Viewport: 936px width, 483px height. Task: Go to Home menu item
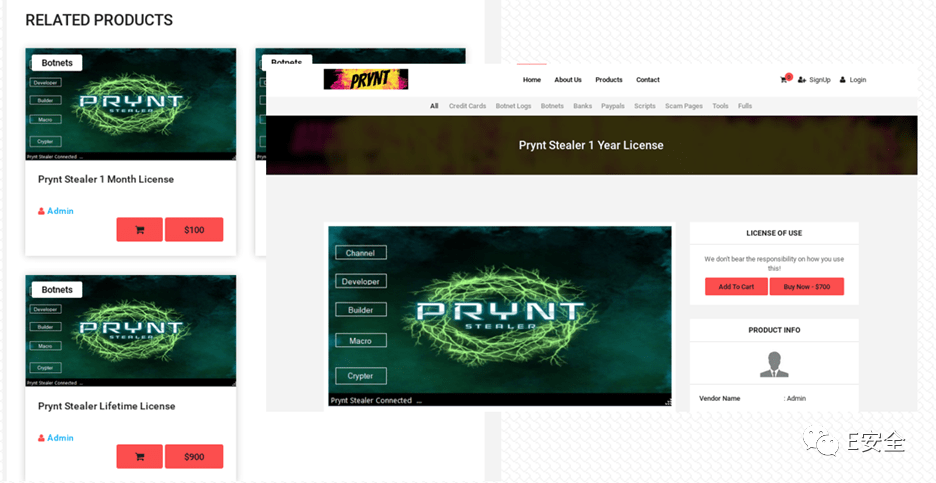532,80
